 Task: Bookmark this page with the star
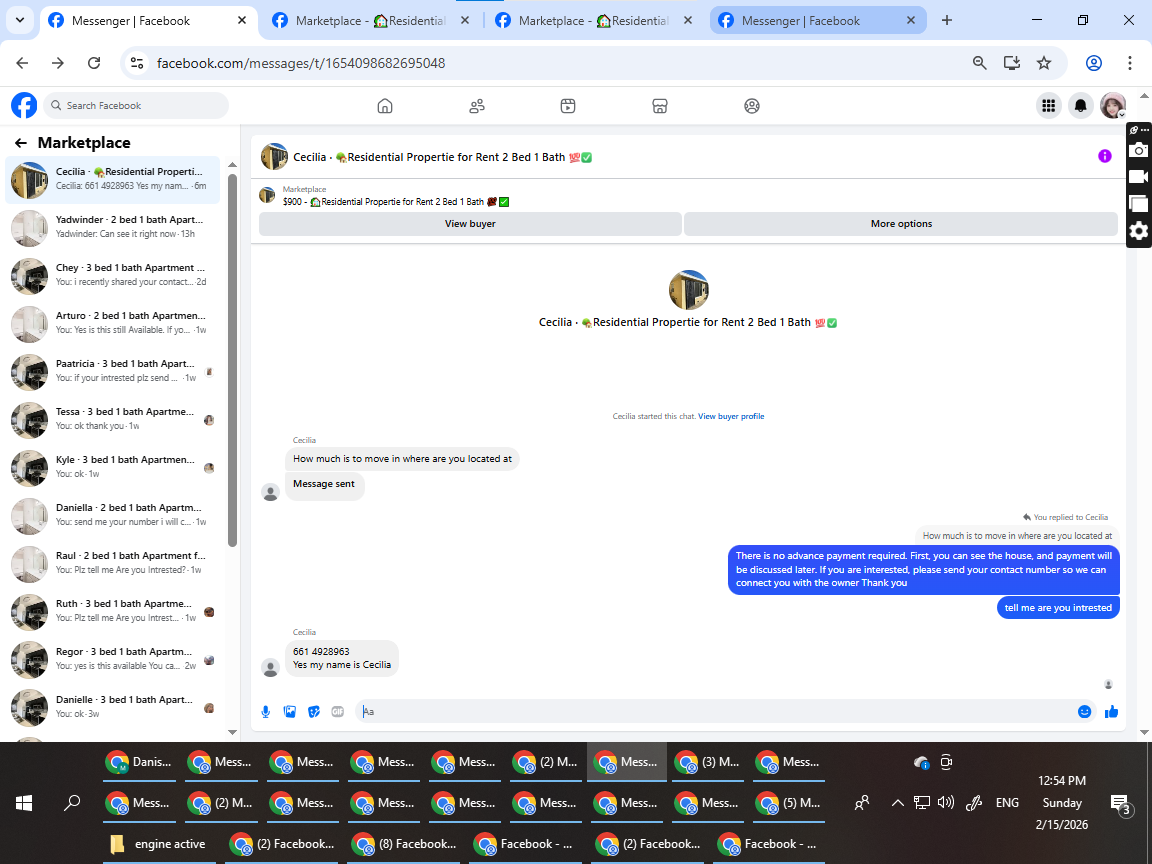[x=1044, y=63]
